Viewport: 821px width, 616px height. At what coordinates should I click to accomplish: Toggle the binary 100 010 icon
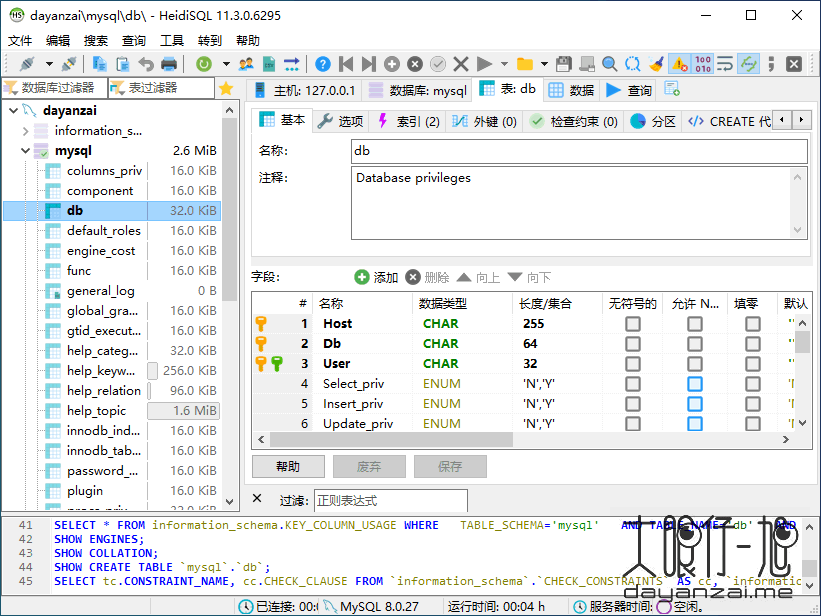(x=703, y=64)
